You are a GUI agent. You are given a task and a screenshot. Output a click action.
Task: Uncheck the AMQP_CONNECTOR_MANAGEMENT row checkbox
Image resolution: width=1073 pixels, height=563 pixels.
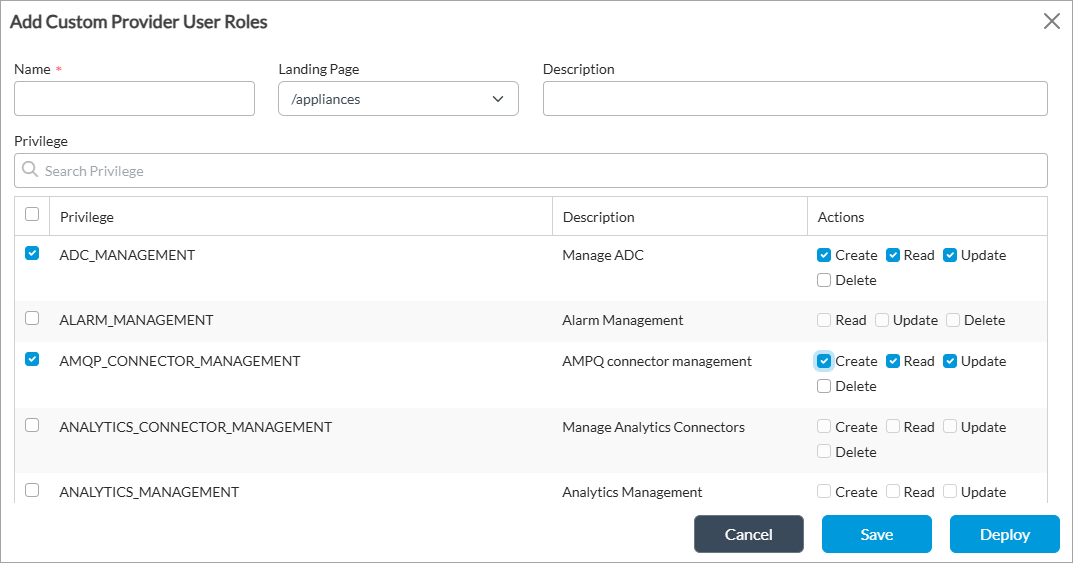(x=32, y=359)
